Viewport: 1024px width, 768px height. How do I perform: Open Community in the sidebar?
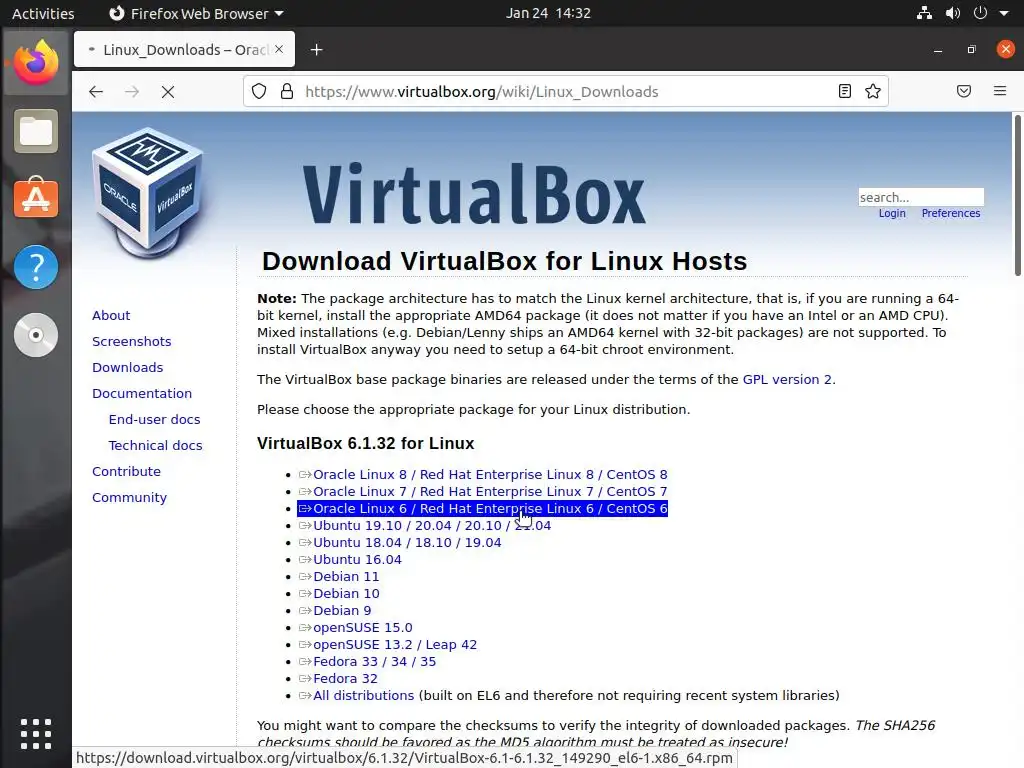[x=129, y=498]
